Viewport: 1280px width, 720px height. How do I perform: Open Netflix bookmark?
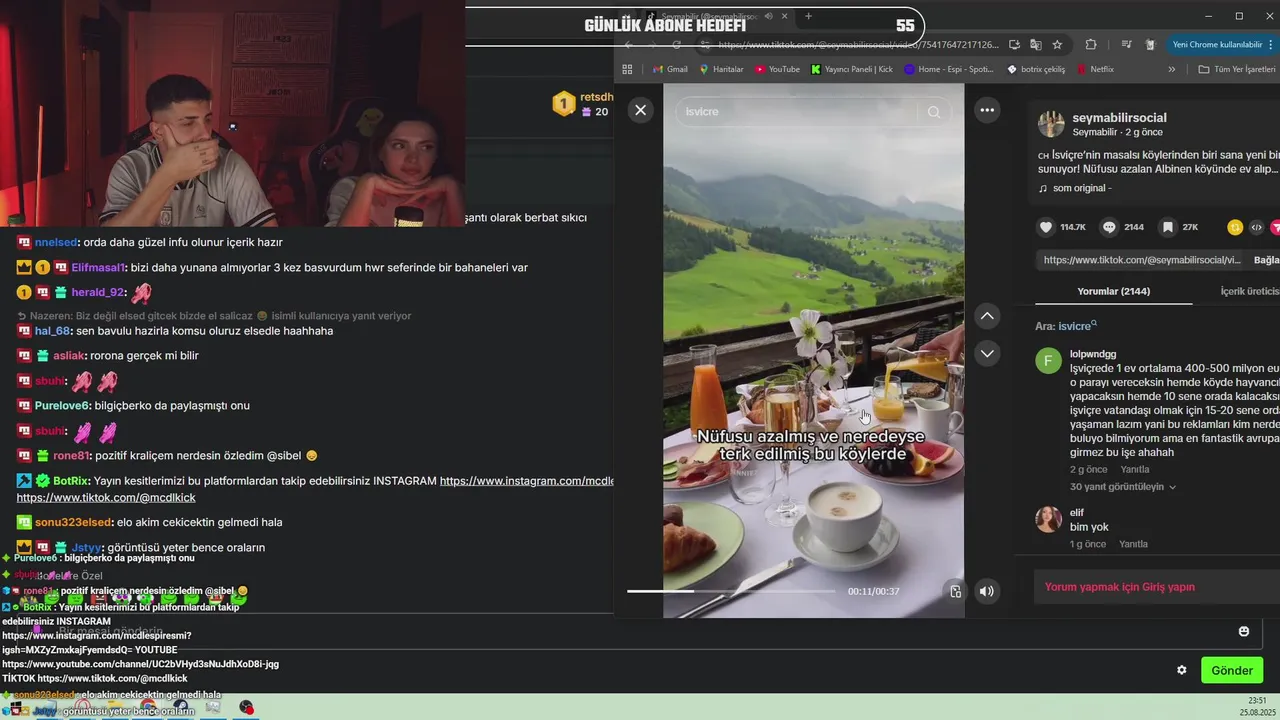(x=1095, y=69)
